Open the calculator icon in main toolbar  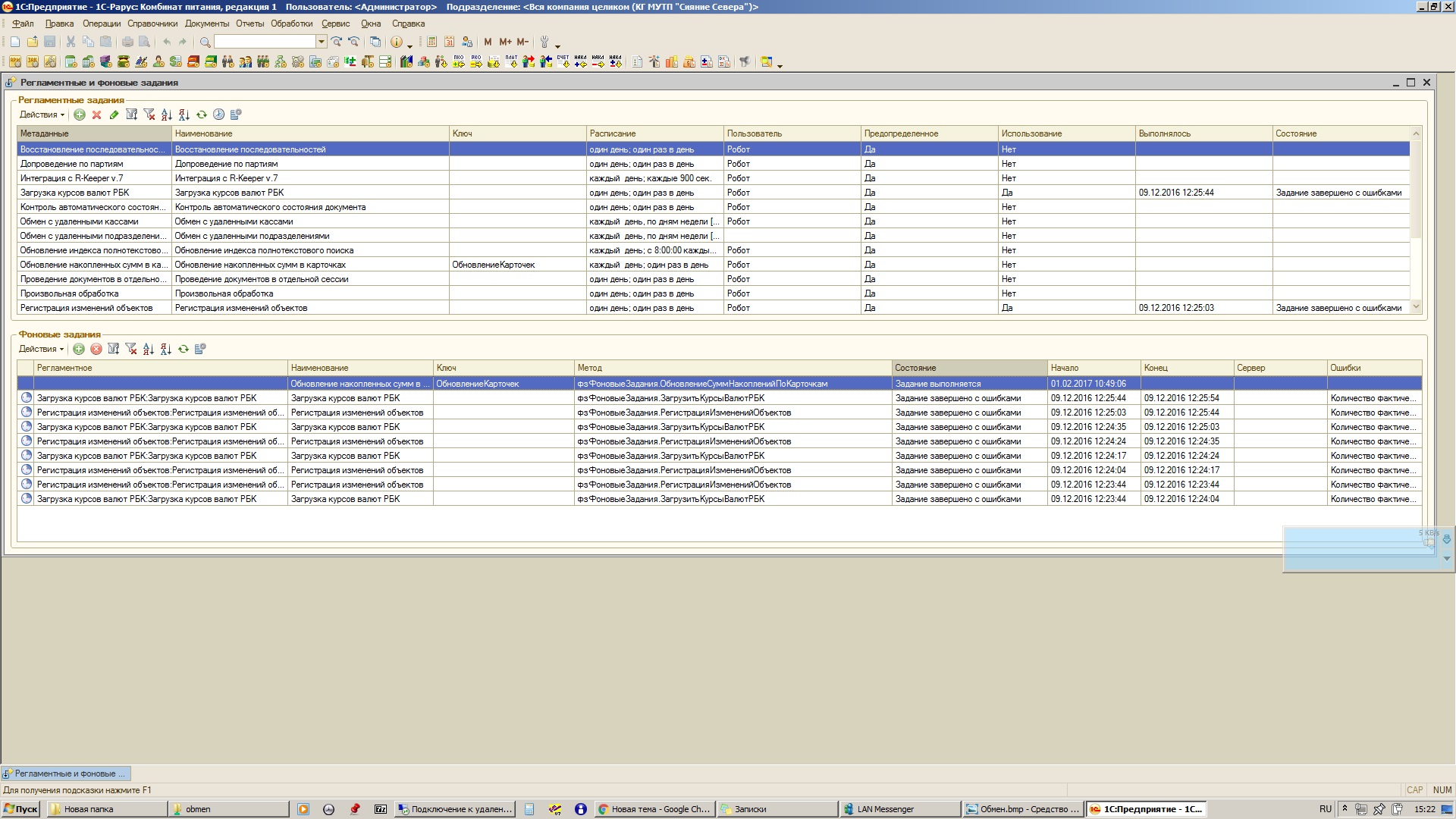coord(431,42)
